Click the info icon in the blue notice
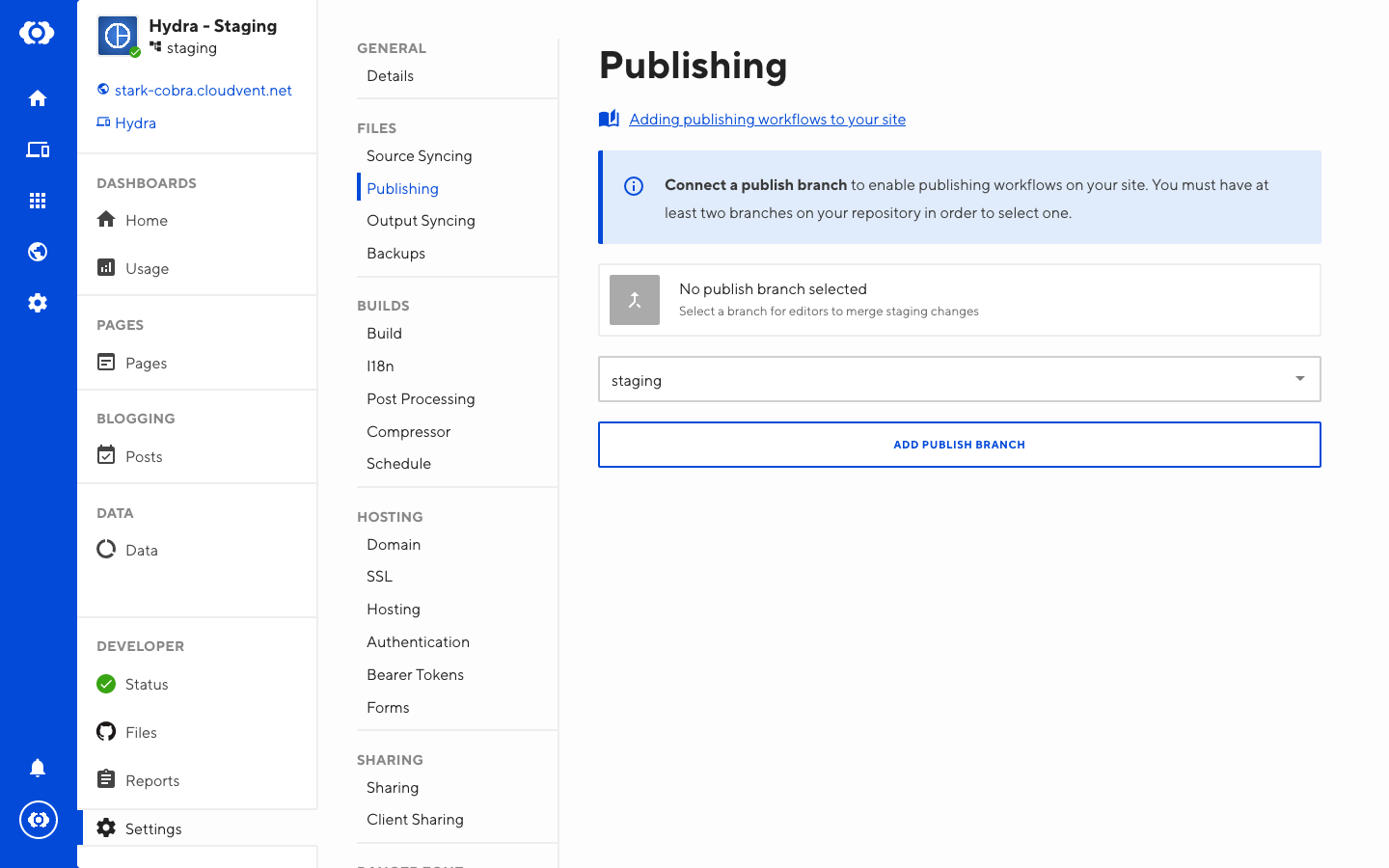This screenshot has height=868, width=1389. click(x=634, y=186)
